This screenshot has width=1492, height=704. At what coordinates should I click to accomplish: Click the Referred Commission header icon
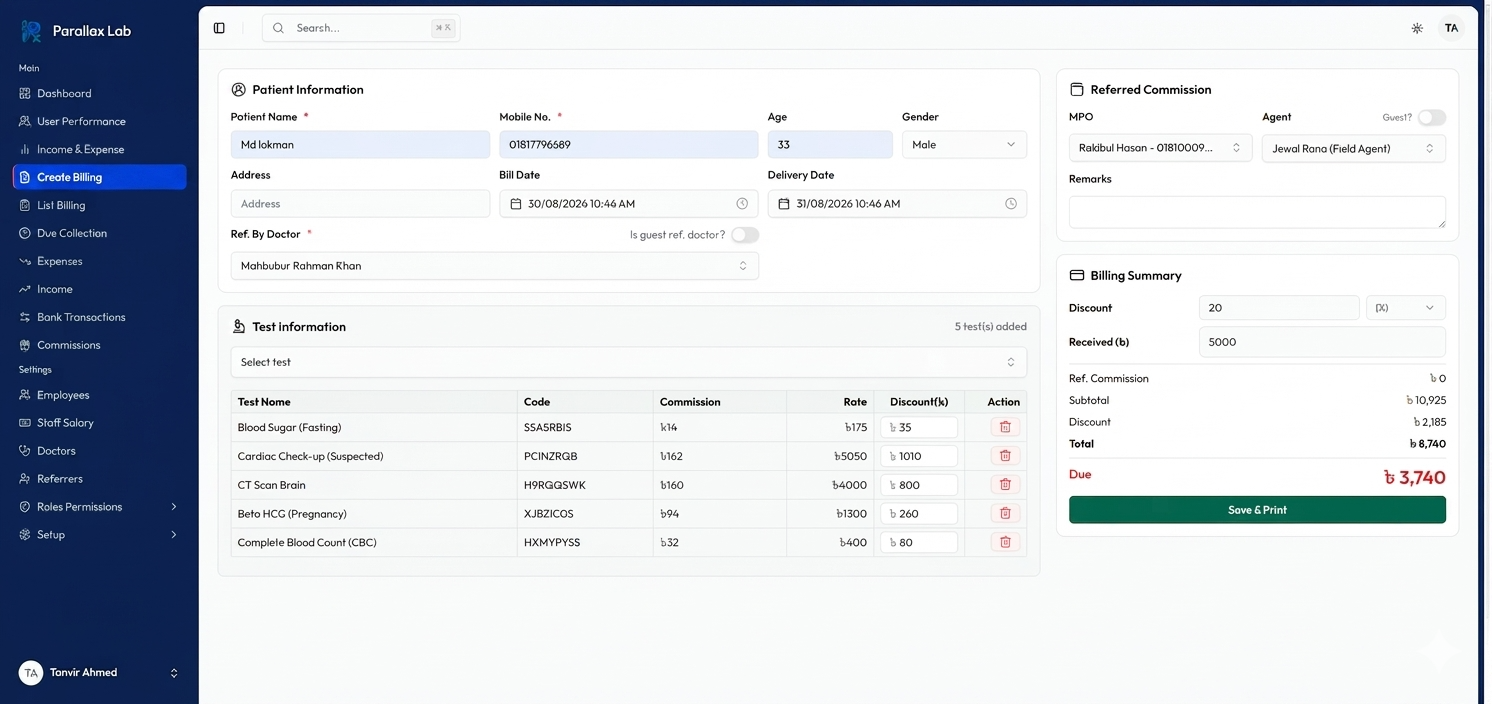[1077, 89]
